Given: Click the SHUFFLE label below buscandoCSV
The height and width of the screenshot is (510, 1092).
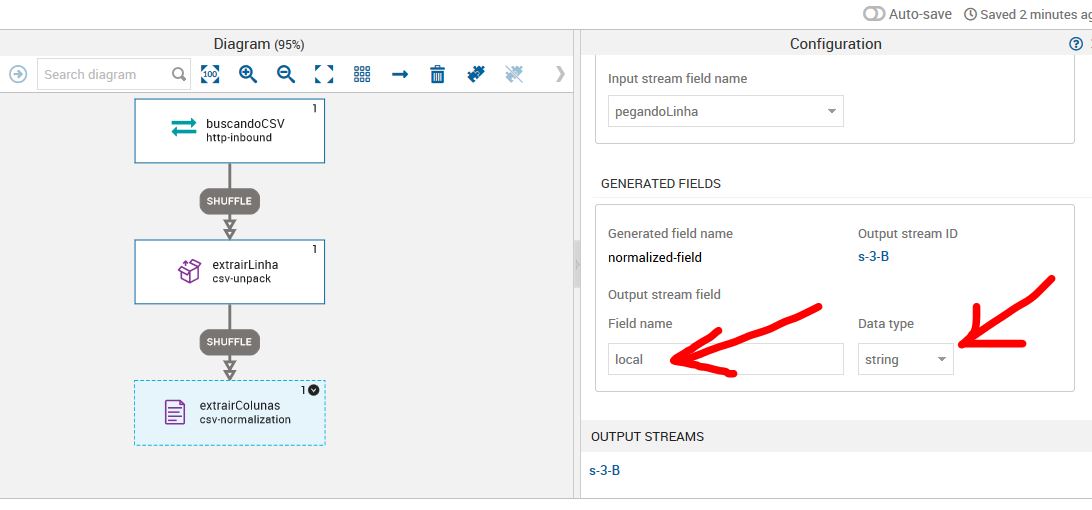Looking at the screenshot, I should 229,201.
